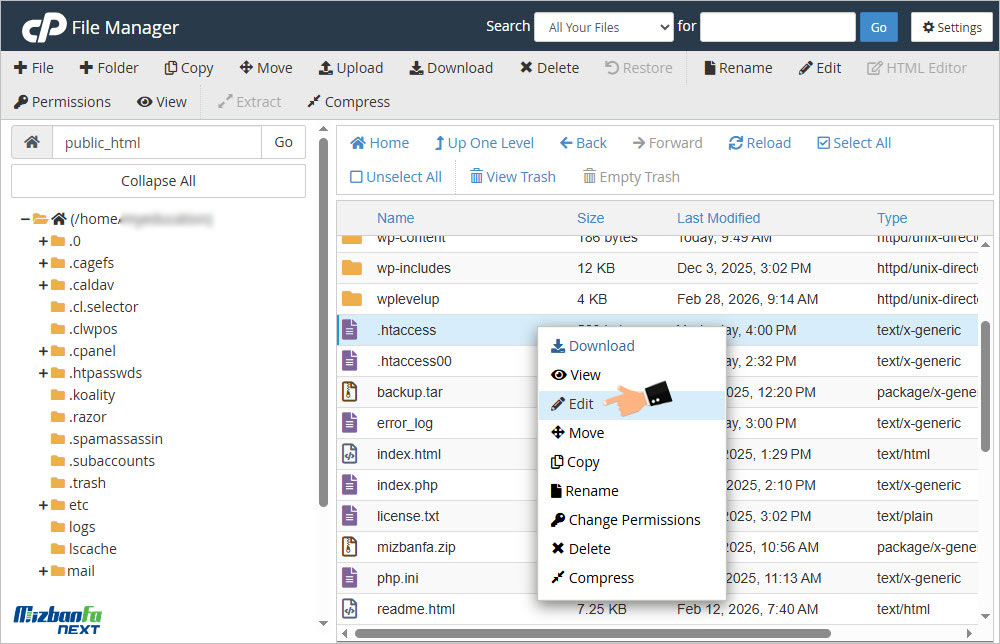The width and height of the screenshot is (1000, 644).
Task: Expand the mail folder in tree
Action: tap(43, 571)
